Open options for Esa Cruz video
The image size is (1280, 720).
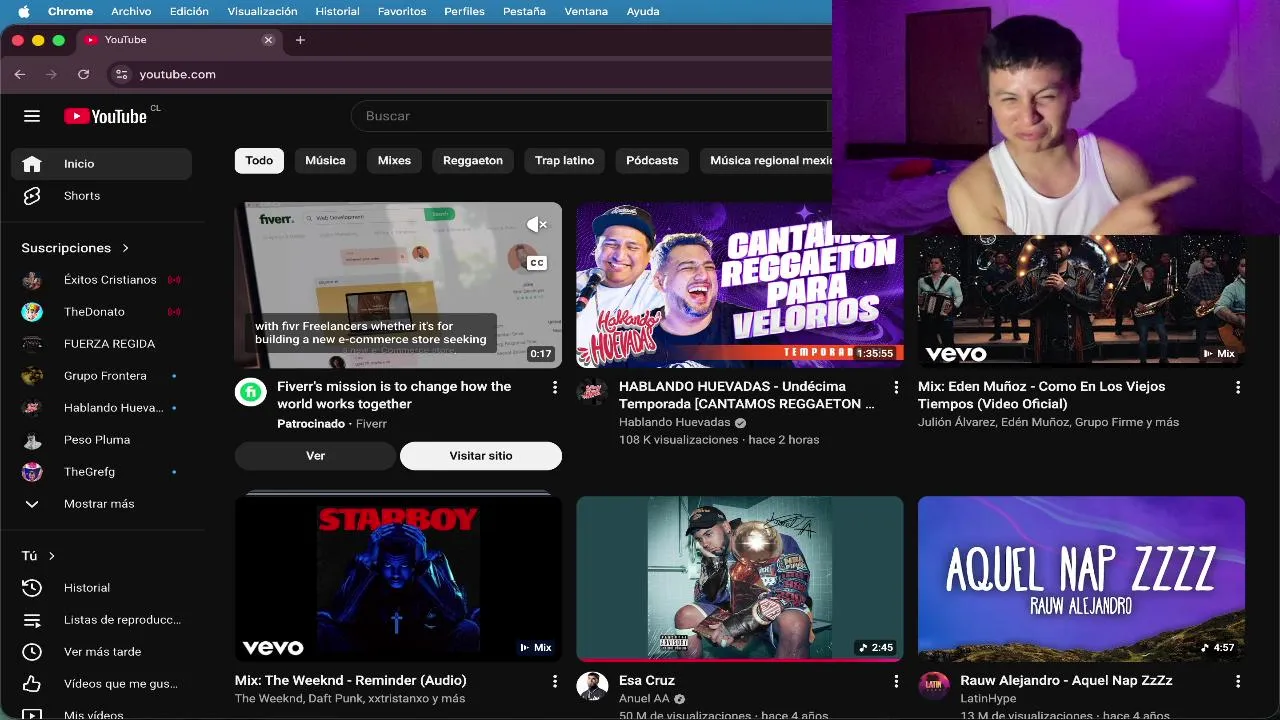896,681
